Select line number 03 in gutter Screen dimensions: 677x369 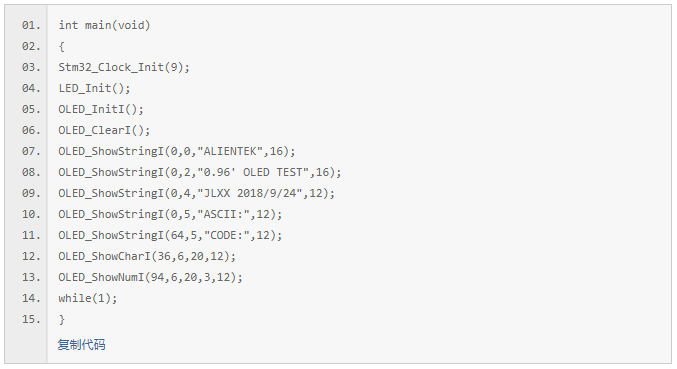31,67
